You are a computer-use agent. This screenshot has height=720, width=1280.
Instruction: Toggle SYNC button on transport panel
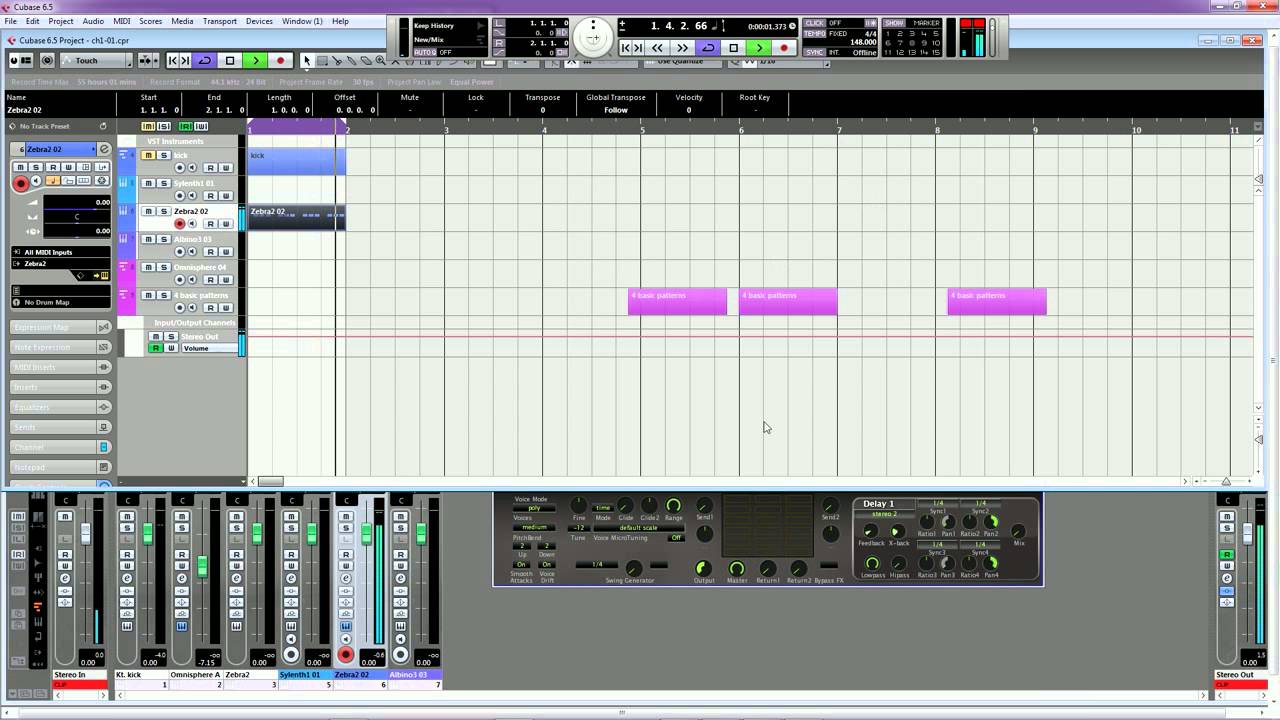click(x=815, y=52)
